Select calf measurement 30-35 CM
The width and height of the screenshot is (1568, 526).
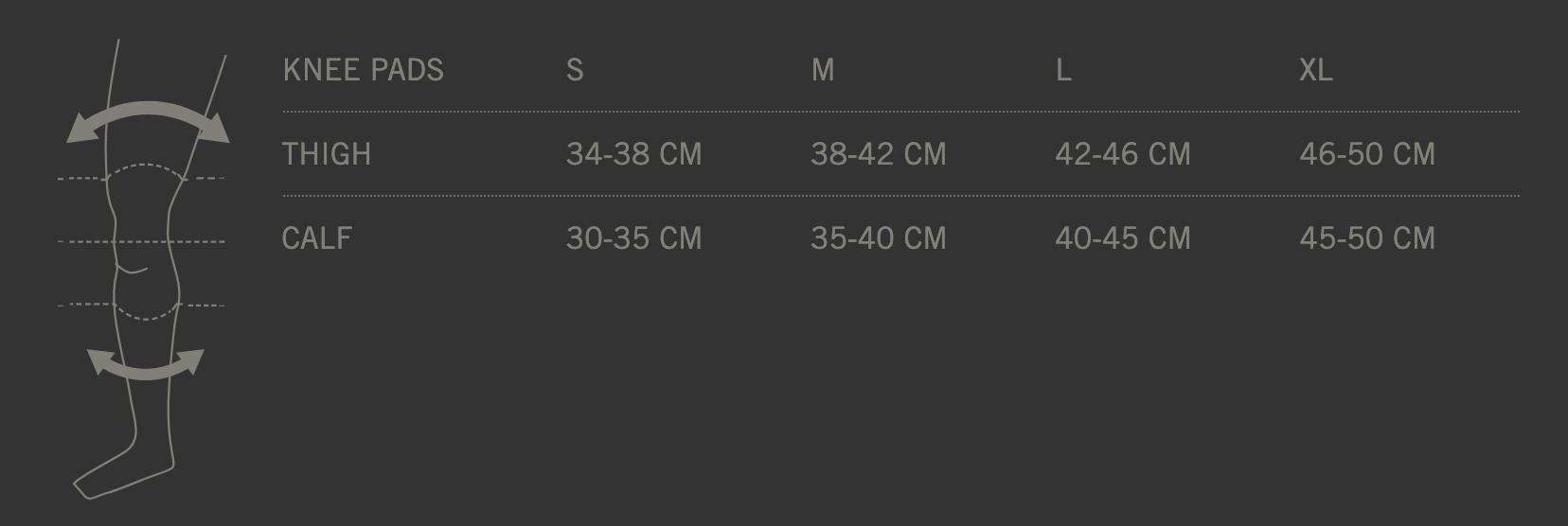point(633,237)
